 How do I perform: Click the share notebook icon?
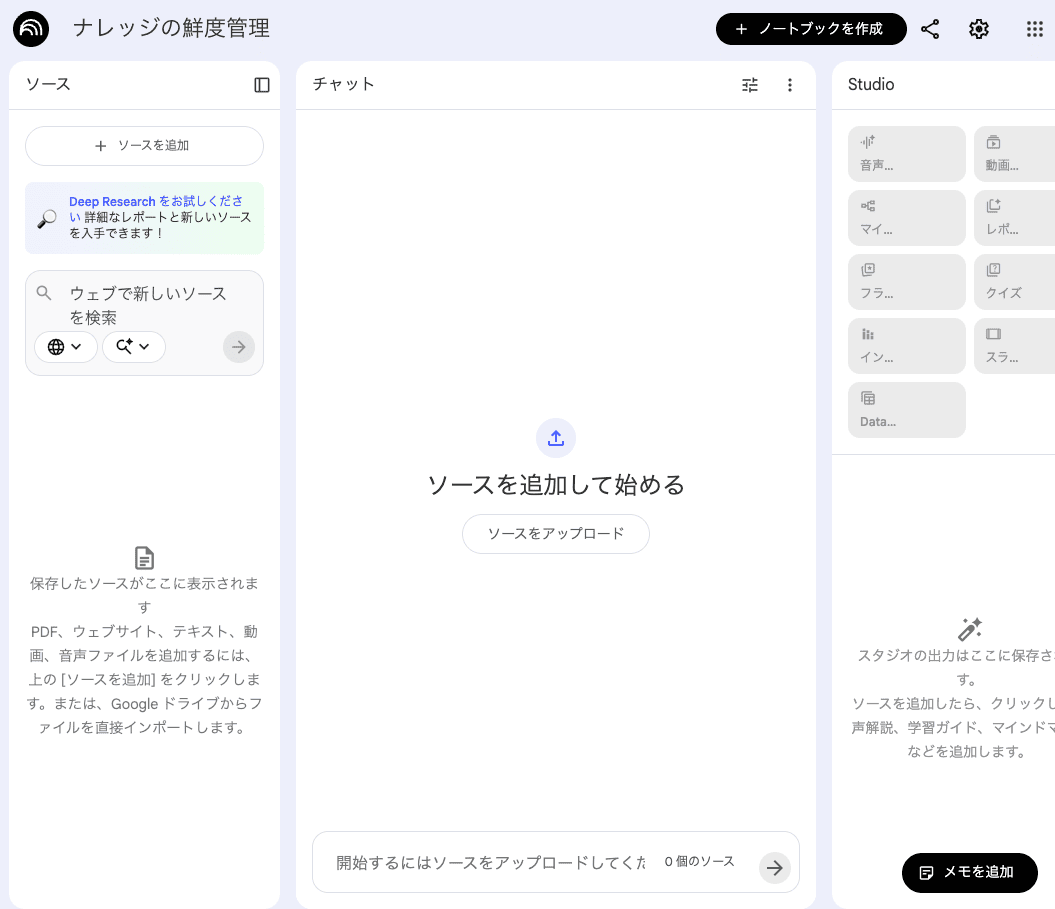coord(930,29)
